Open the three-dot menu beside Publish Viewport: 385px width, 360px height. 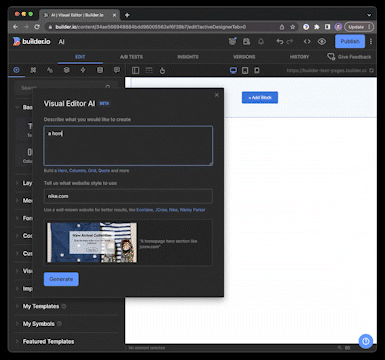(371, 41)
